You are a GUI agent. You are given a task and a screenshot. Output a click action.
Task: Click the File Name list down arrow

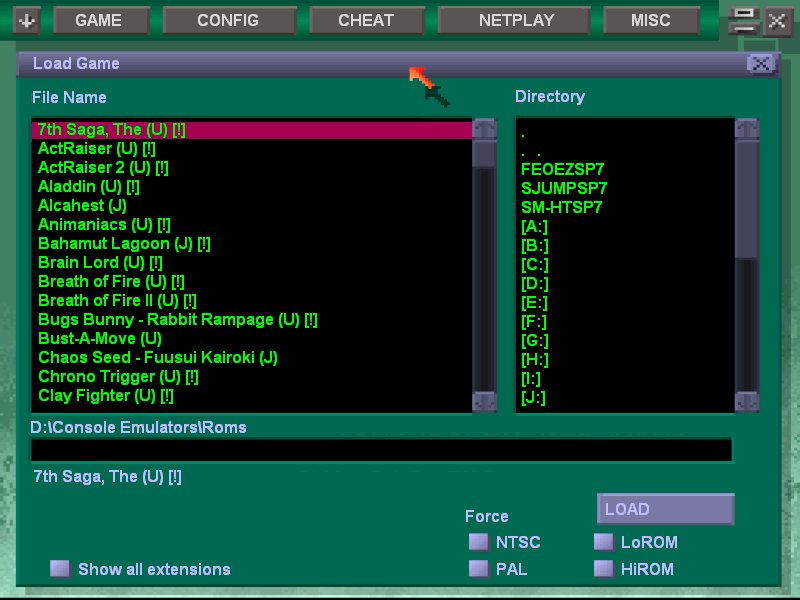coord(484,401)
